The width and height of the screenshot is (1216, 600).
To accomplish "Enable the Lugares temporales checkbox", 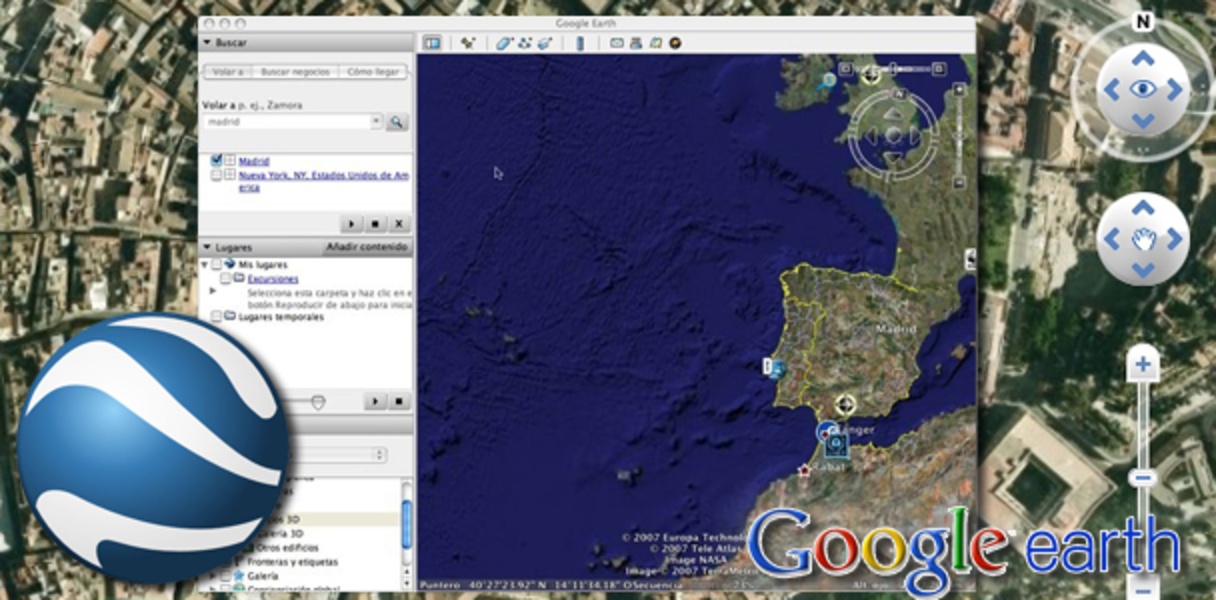I will 216,317.
